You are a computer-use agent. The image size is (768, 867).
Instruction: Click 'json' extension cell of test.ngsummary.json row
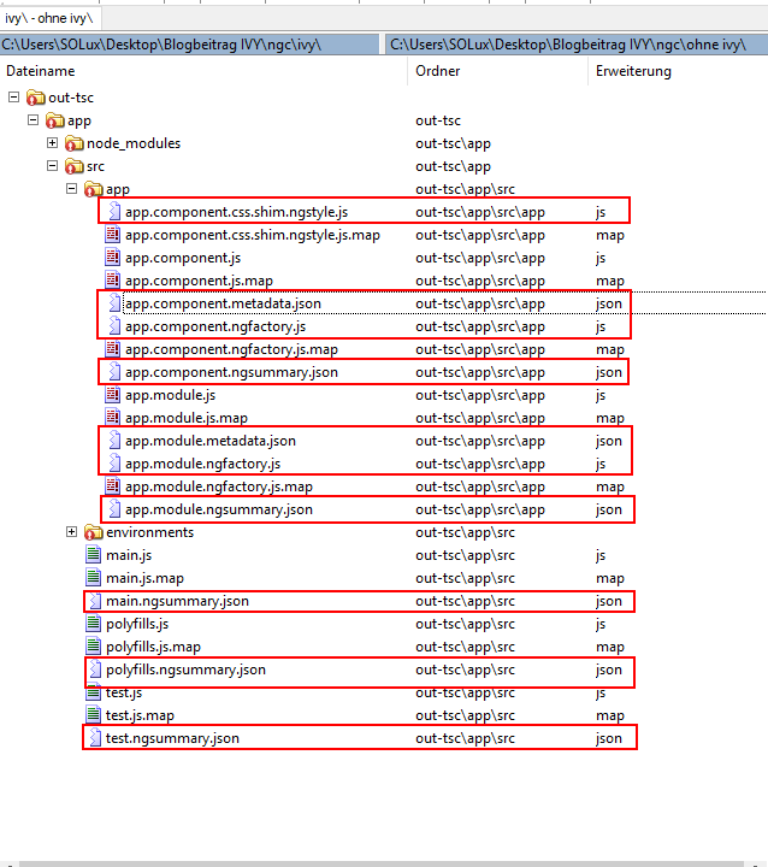(x=609, y=739)
